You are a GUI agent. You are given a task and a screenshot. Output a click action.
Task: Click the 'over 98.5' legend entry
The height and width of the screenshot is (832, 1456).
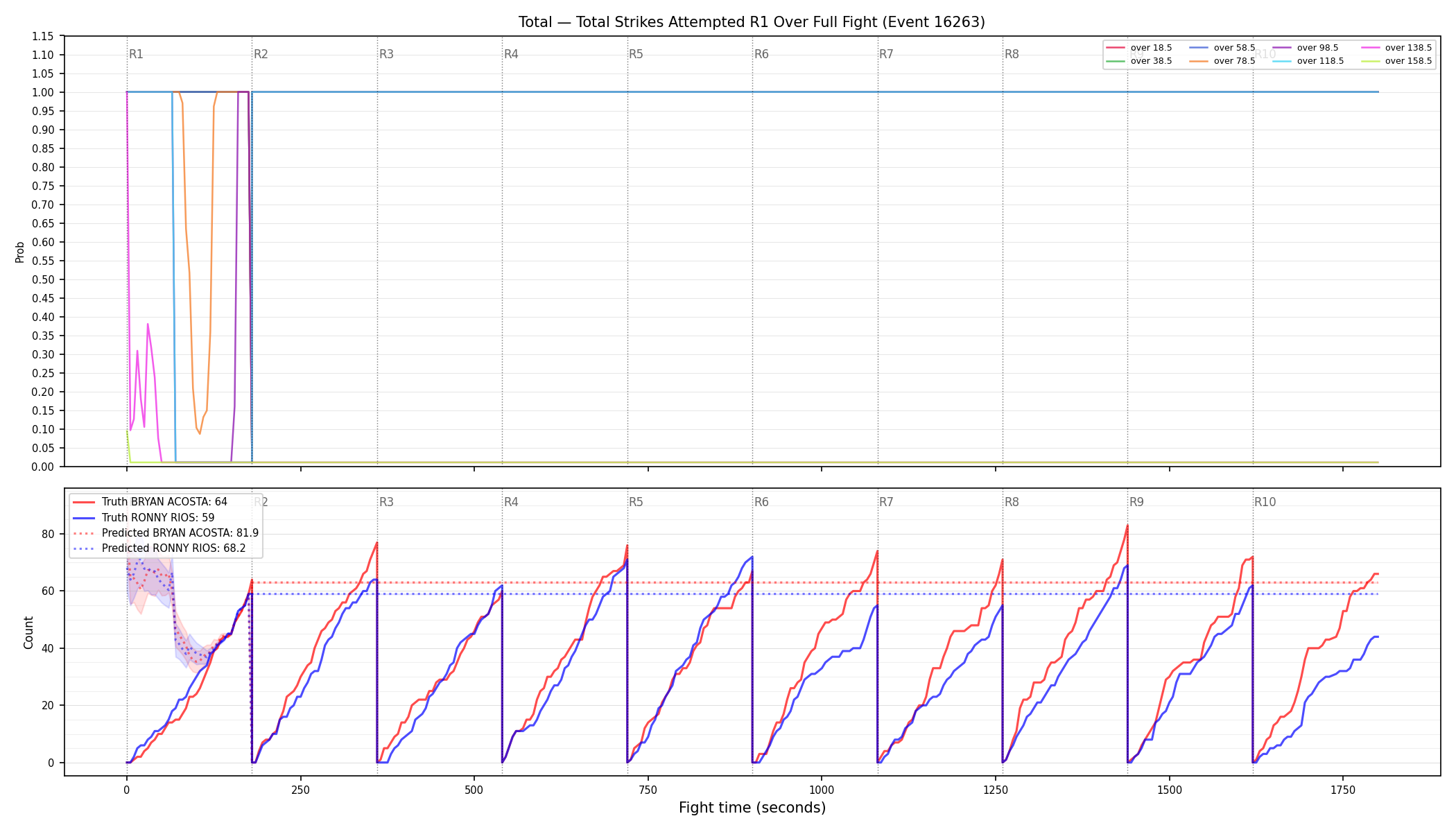click(x=1306, y=48)
